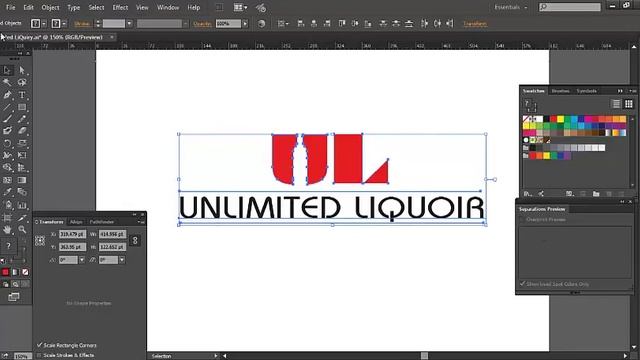640x360 pixels.
Task: Choose the Lasso tool
Action: [x=22, y=82]
